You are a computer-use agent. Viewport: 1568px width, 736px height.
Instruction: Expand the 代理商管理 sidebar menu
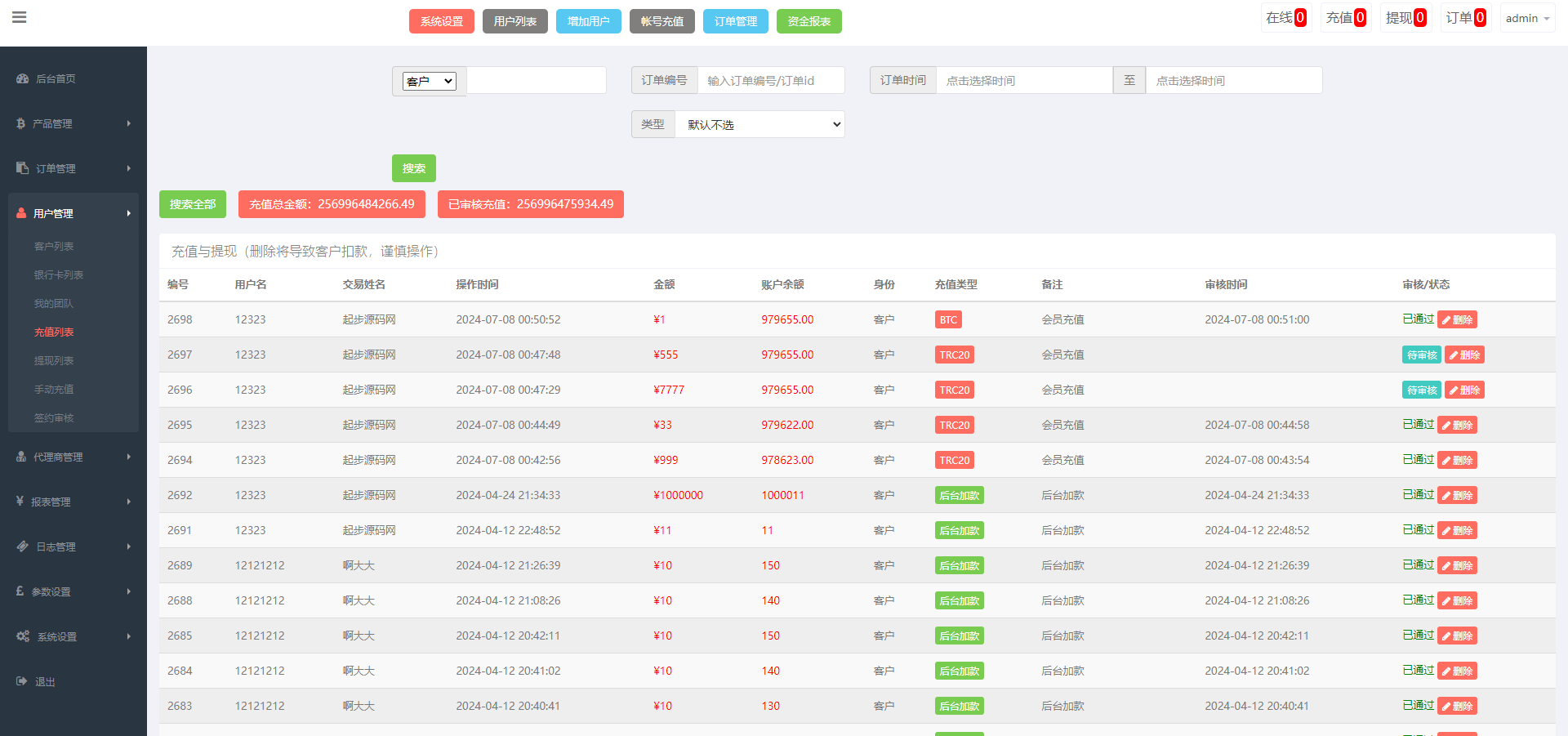pos(73,457)
